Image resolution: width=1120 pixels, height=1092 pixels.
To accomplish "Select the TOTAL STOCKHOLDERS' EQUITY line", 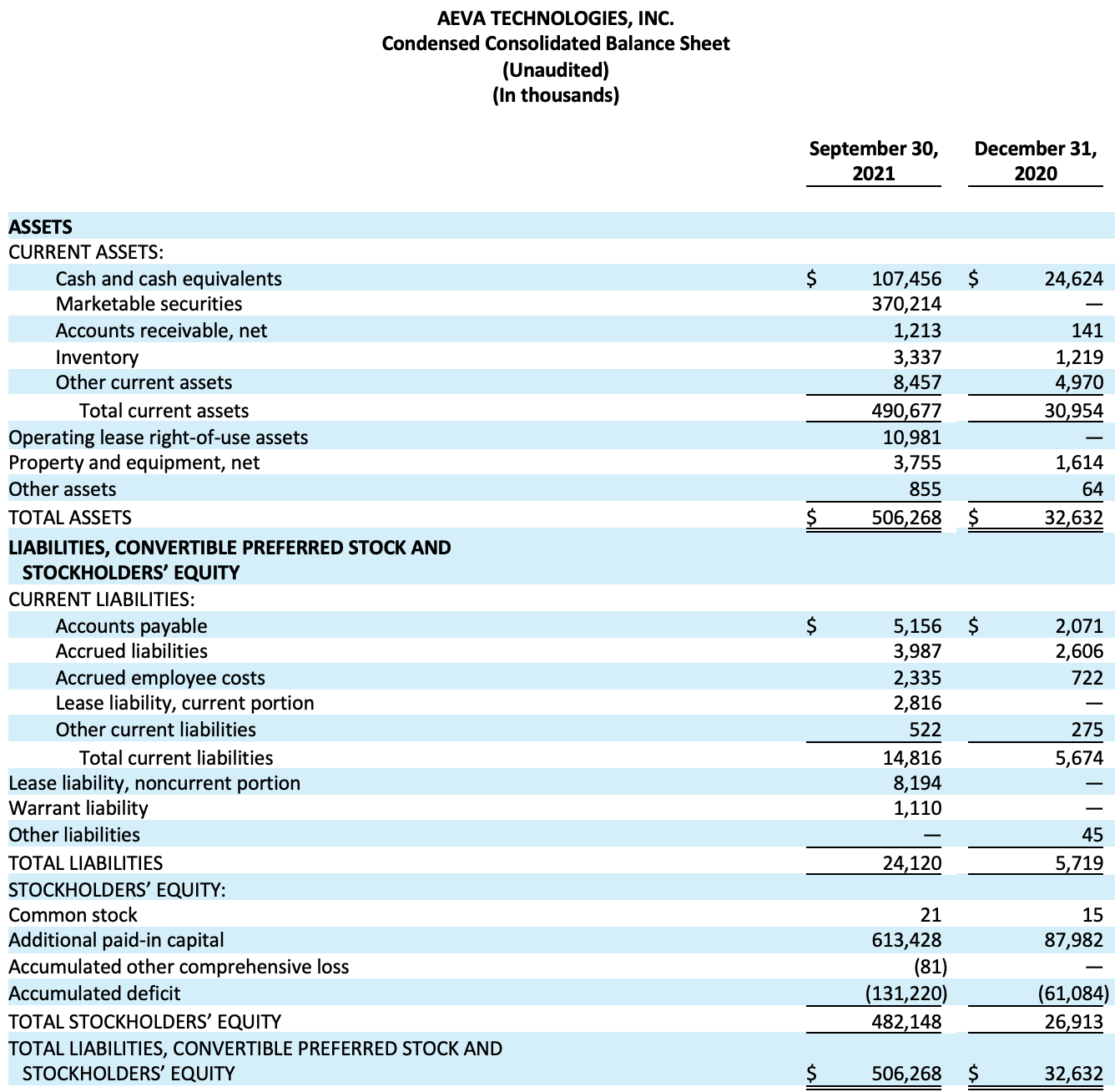I will tap(144, 1020).
